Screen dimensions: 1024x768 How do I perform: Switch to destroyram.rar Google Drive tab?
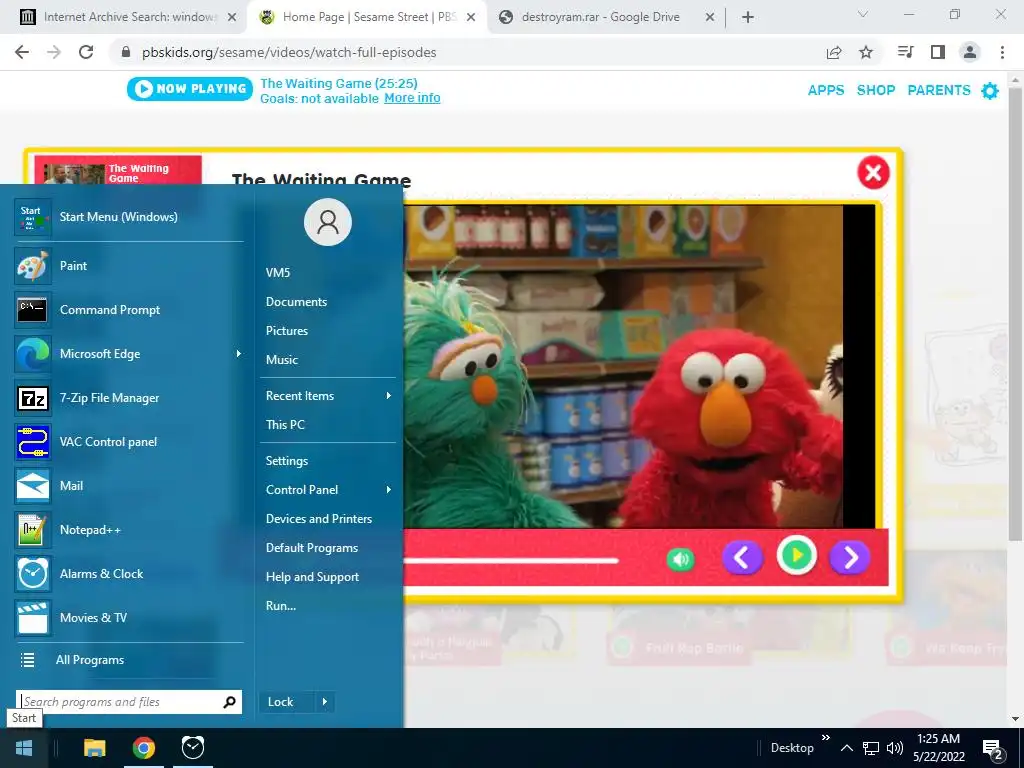(606, 17)
